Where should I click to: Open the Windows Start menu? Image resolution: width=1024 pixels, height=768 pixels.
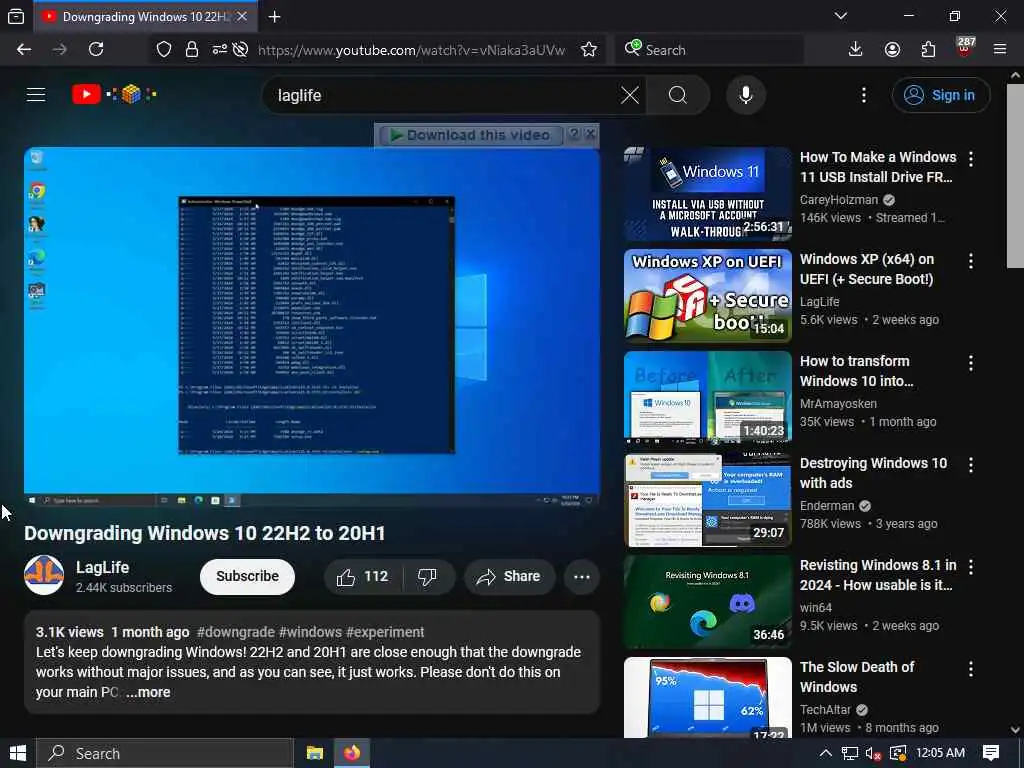pos(18,754)
